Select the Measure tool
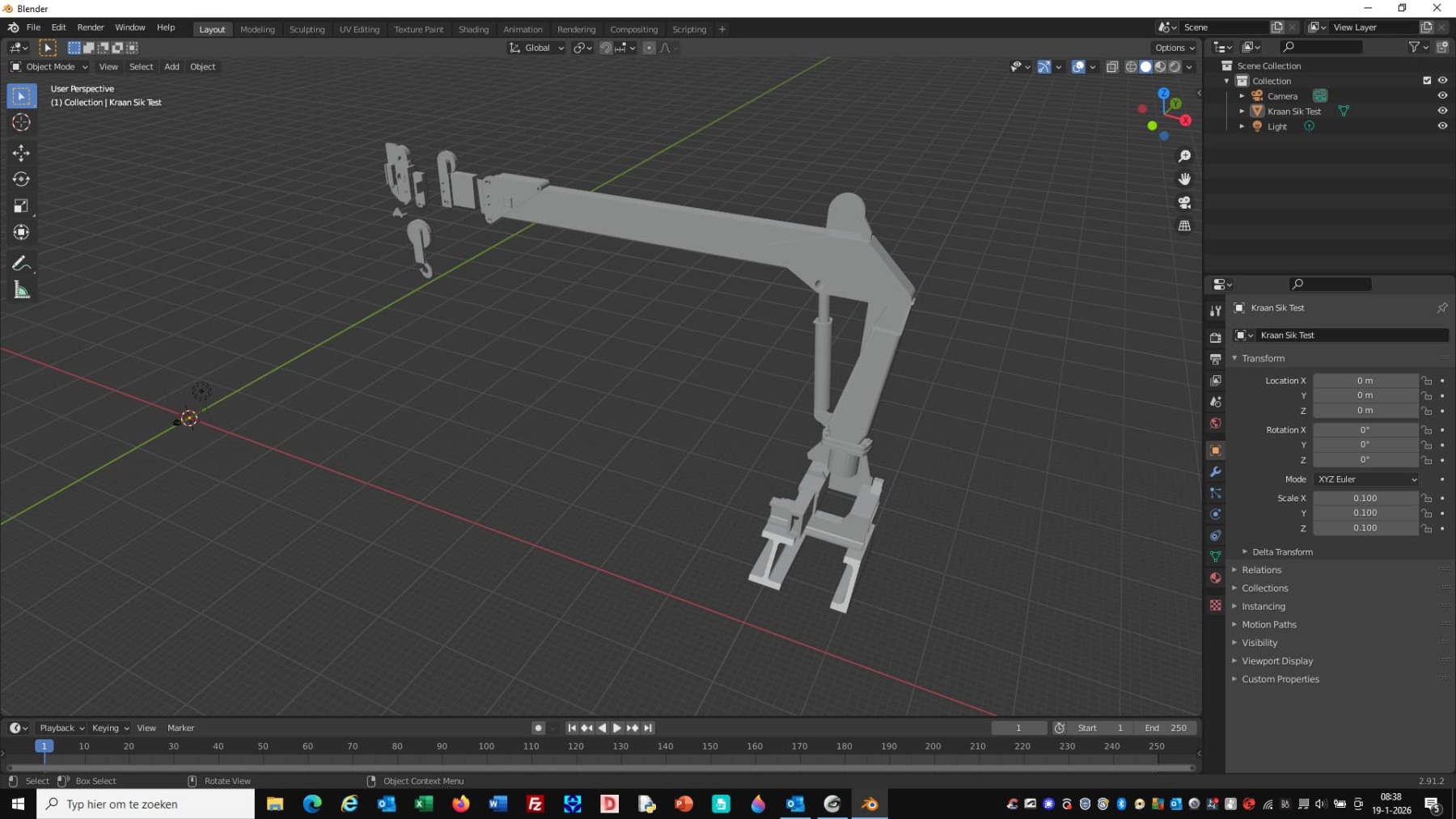This screenshot has width=1456, height=819. point(21,290)
